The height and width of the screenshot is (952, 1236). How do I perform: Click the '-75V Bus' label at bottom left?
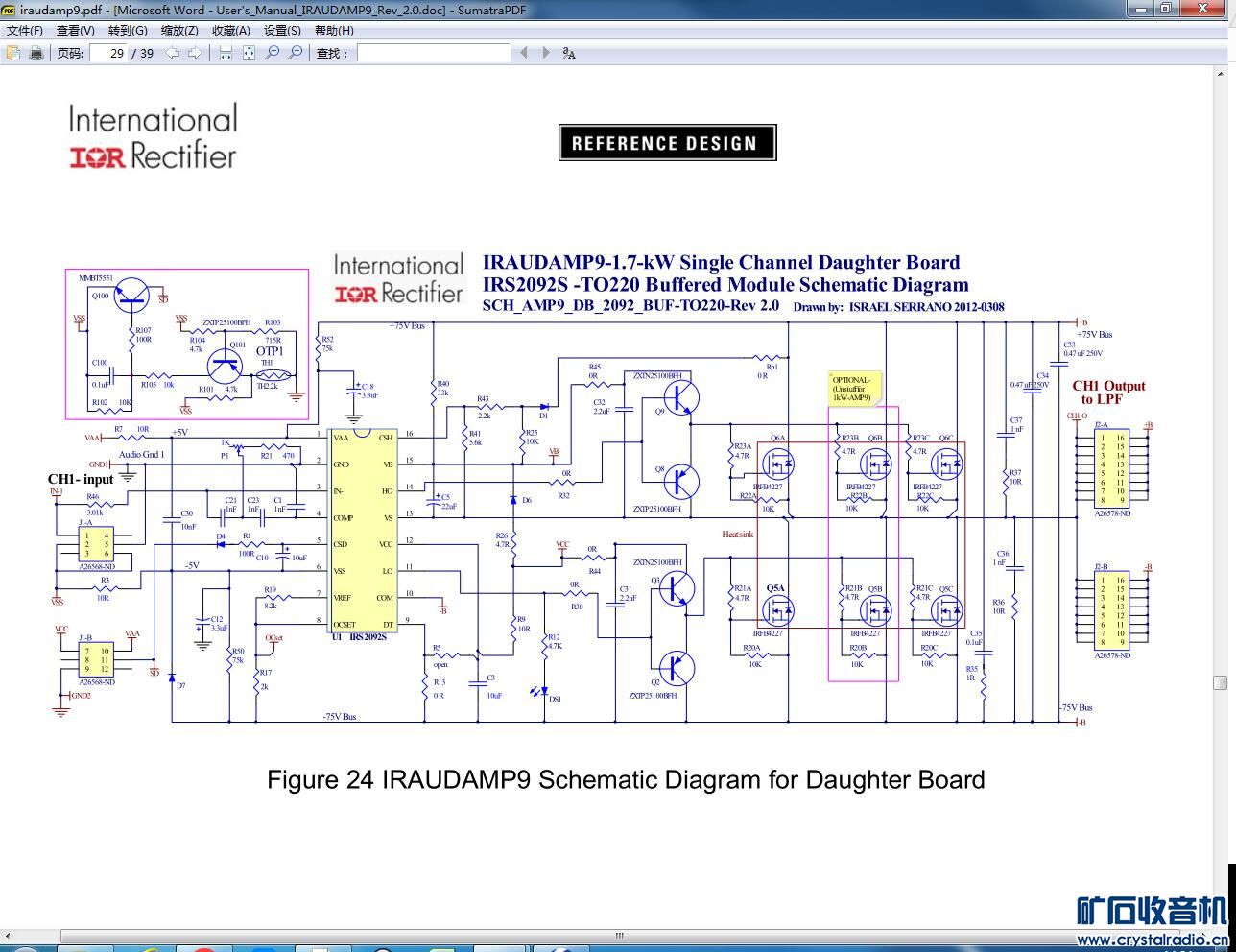340,717
